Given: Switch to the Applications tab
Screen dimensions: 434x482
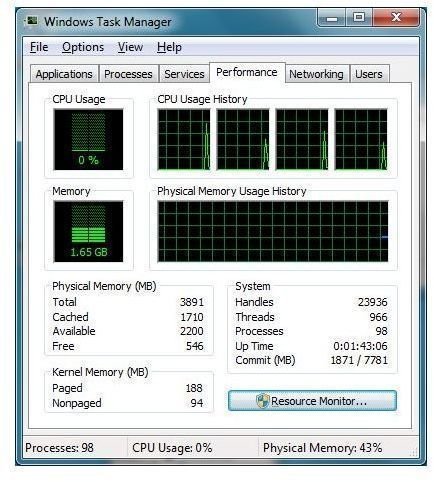Looking at the screenshot, I should tap(64, 74).
